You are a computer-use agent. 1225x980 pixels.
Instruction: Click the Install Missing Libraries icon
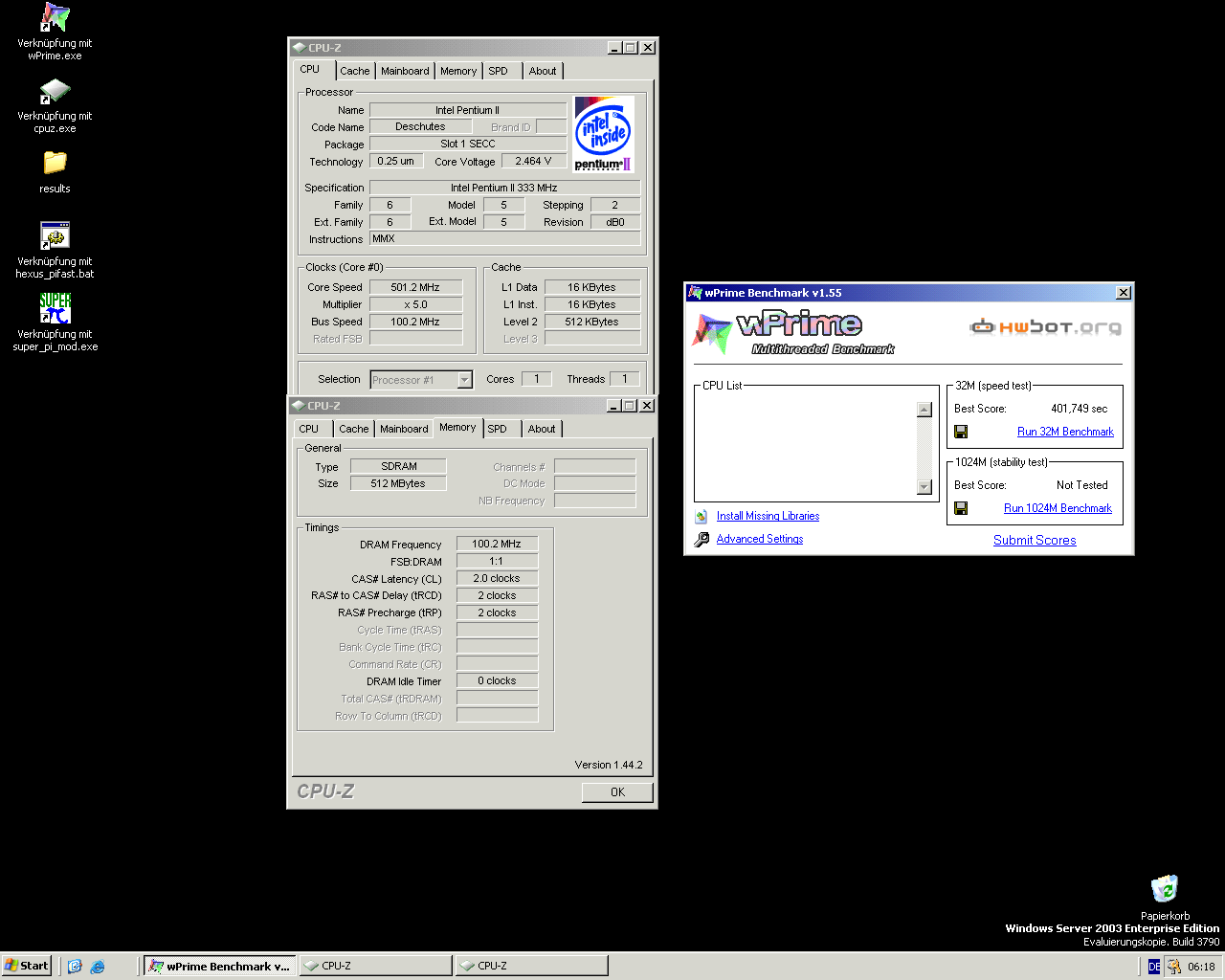point(702,516)
